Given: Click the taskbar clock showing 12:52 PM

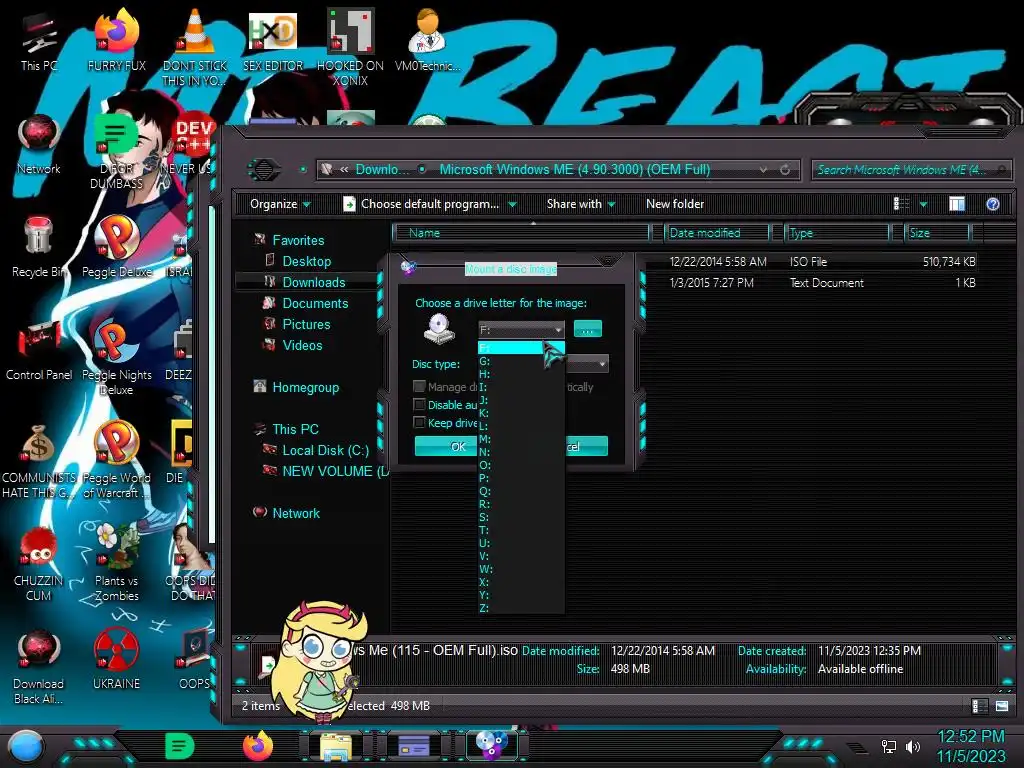Looking at the screenshot, I should 971,737.
